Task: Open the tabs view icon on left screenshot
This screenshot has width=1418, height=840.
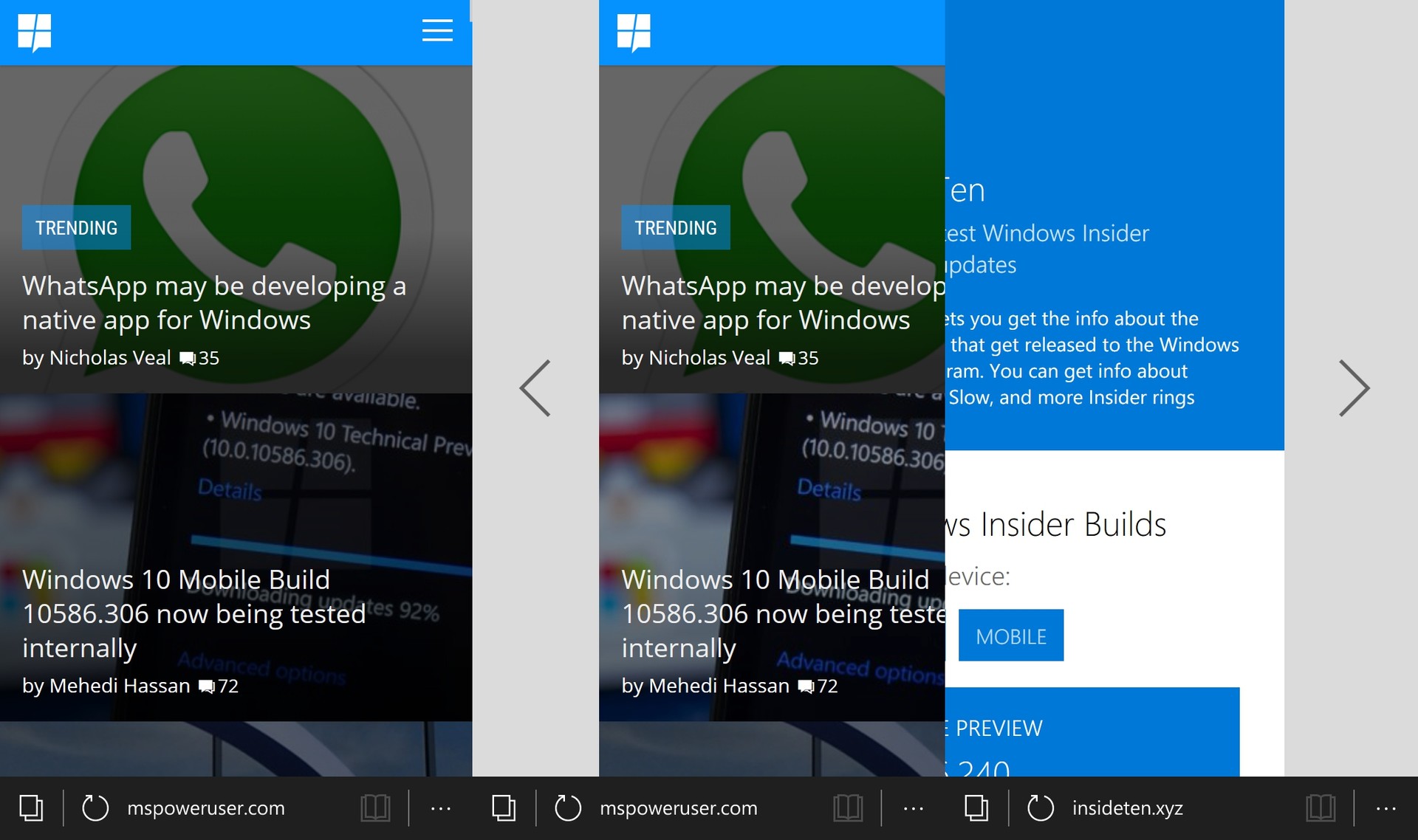Action: (x=31, y=808)
